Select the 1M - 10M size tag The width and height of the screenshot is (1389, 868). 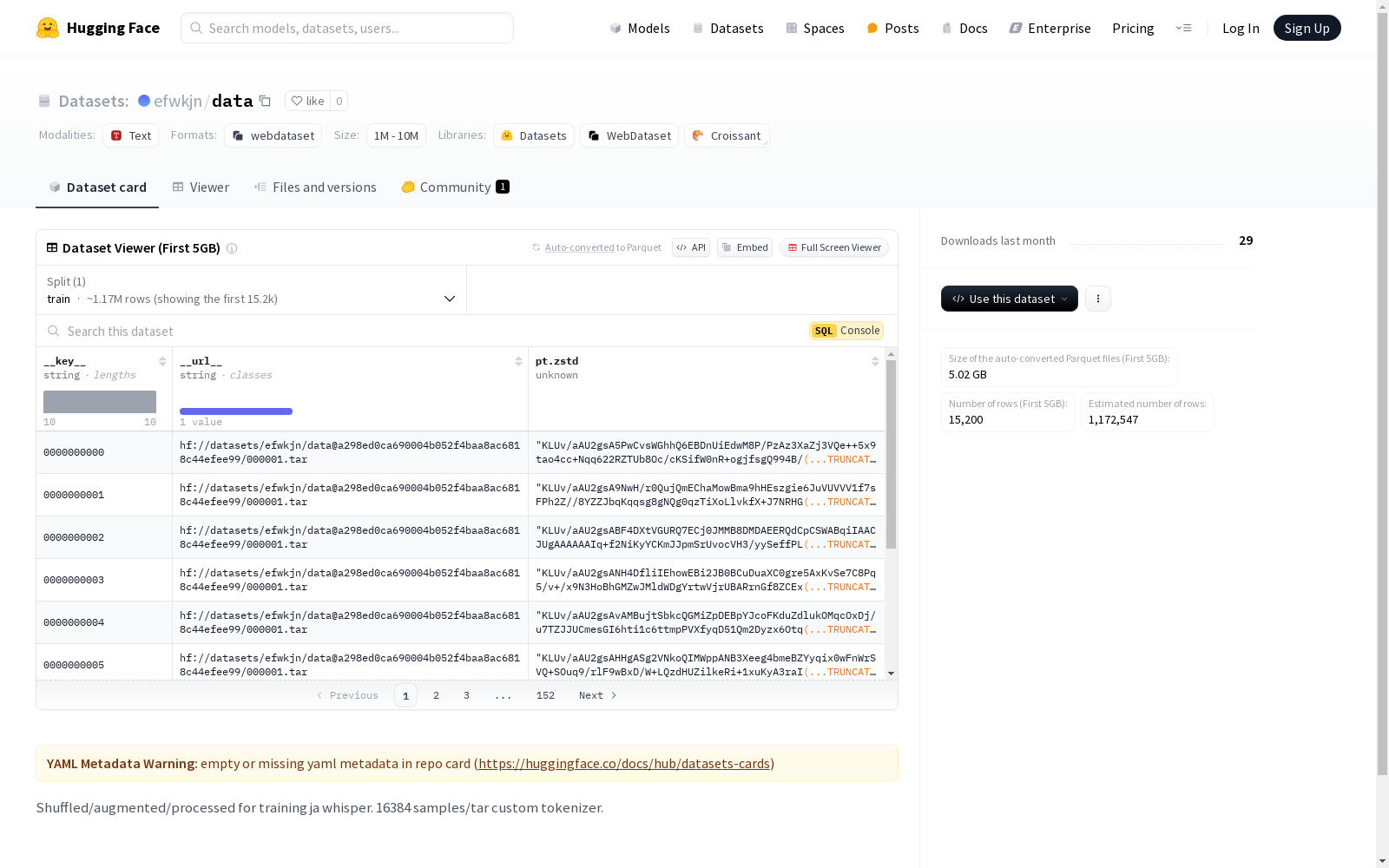coord(396,135)
